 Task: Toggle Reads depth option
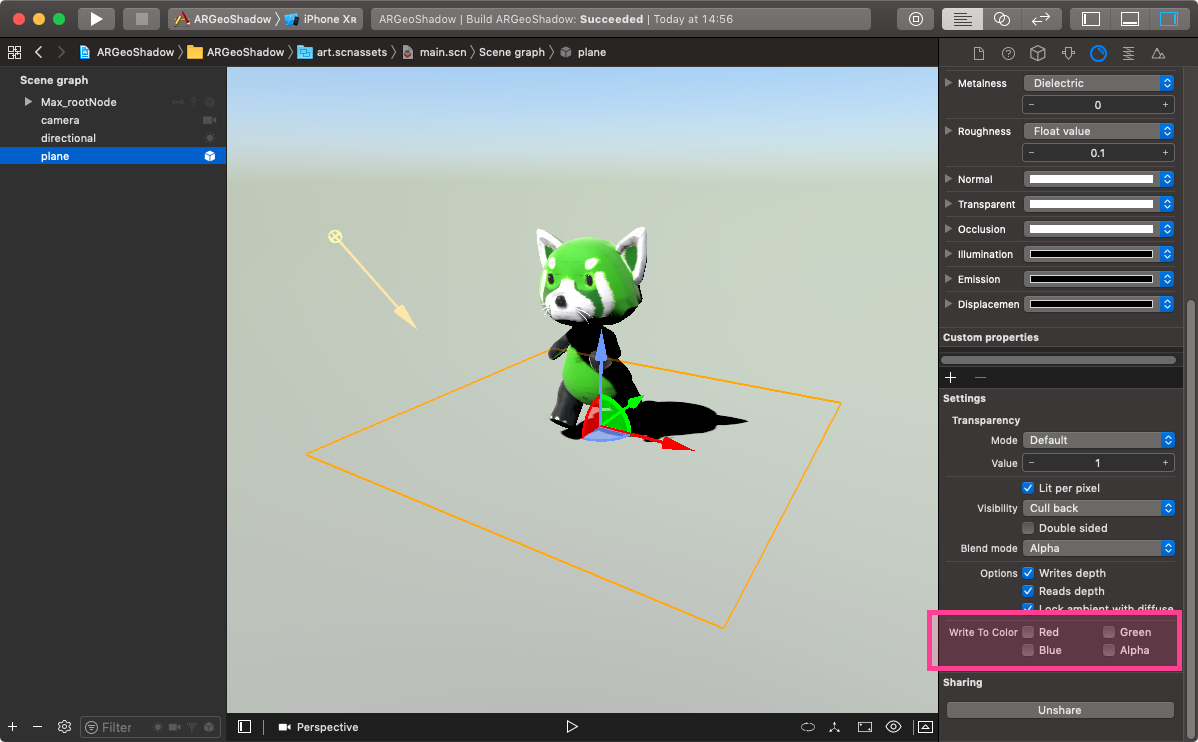pyautogui.click(x=1028, y=591)
